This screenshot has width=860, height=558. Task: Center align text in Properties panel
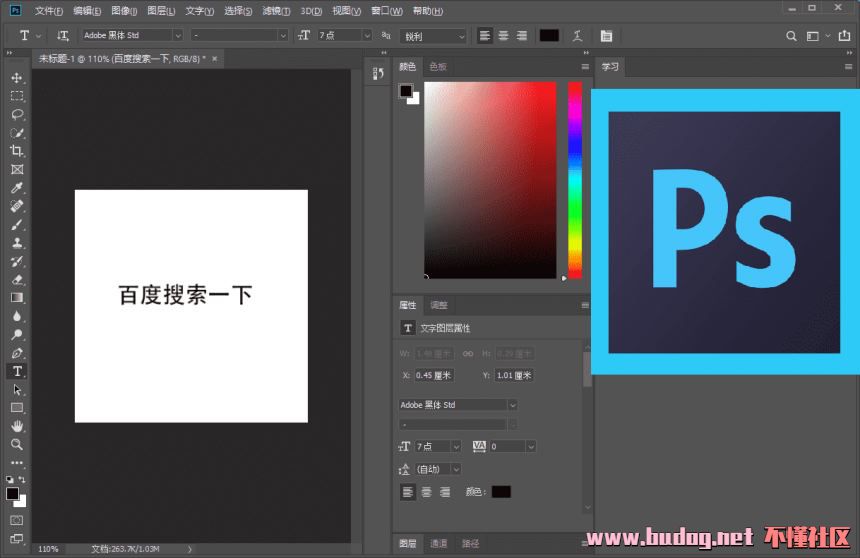coord(426,492)
